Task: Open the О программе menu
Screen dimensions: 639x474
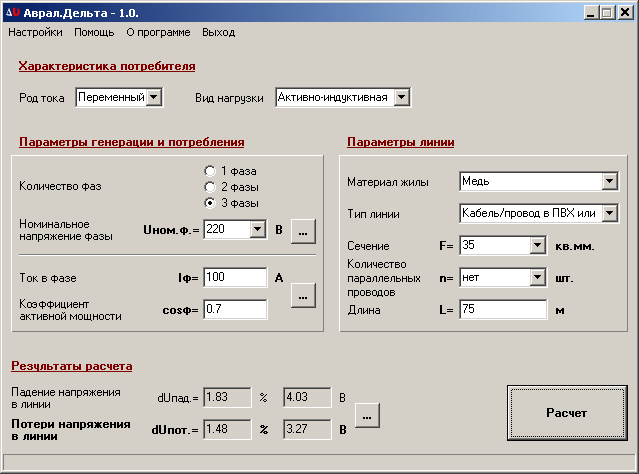Action: pyautogui.click(x=158, y=32)
